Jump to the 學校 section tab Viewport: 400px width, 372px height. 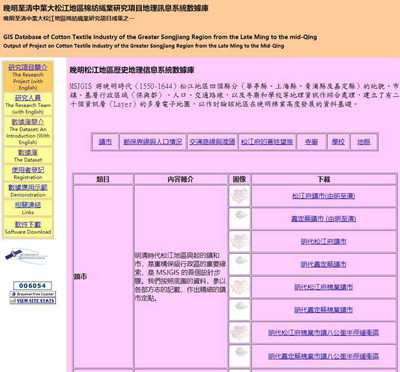click(338, 142)
